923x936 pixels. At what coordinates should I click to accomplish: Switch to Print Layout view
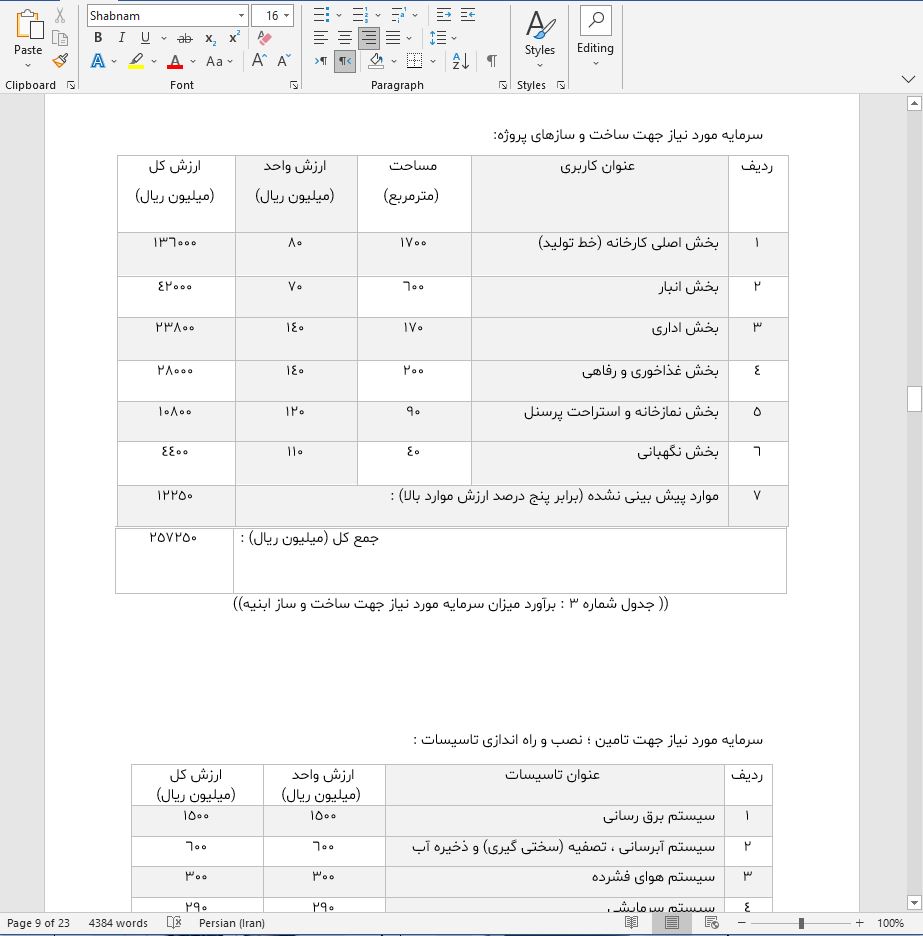click(x=672, y=922)
